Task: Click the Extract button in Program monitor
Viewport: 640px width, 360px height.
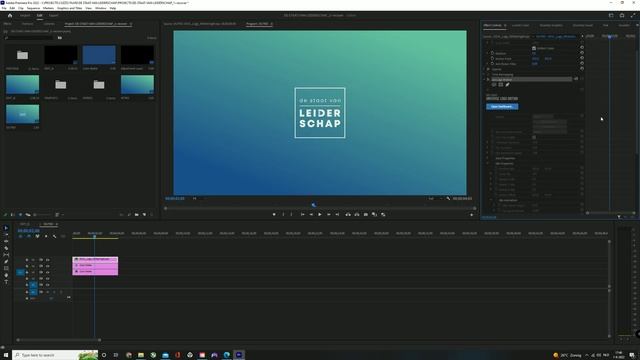Action: (357, 214)
